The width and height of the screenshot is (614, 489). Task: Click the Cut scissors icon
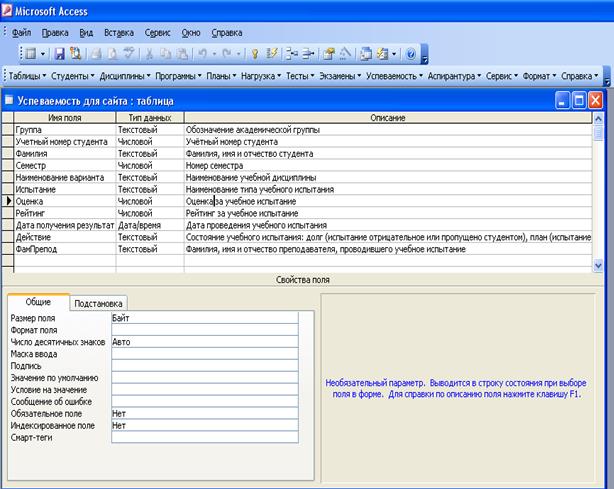coord(151,54)
